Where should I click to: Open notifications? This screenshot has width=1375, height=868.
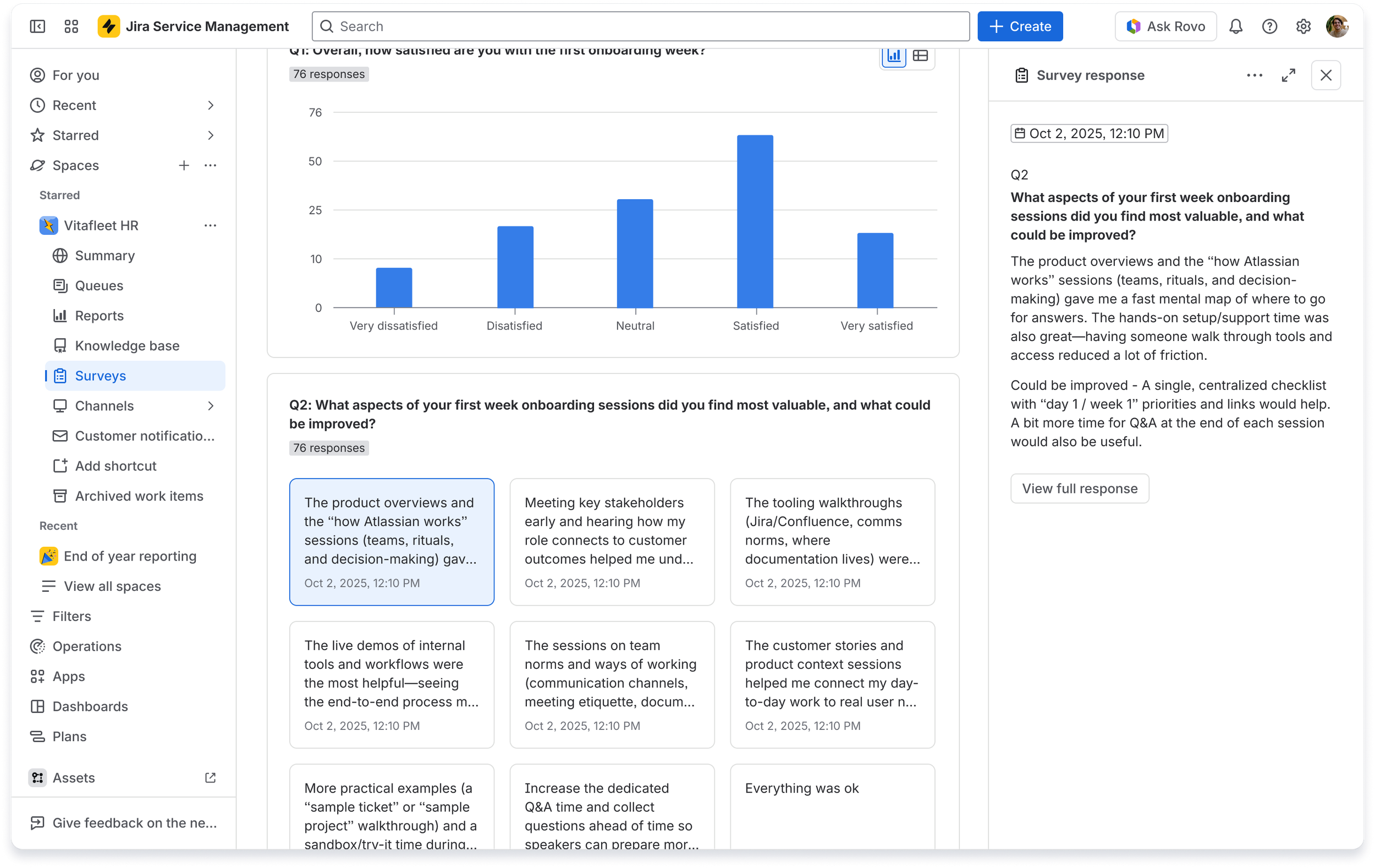coord(1235,26)
